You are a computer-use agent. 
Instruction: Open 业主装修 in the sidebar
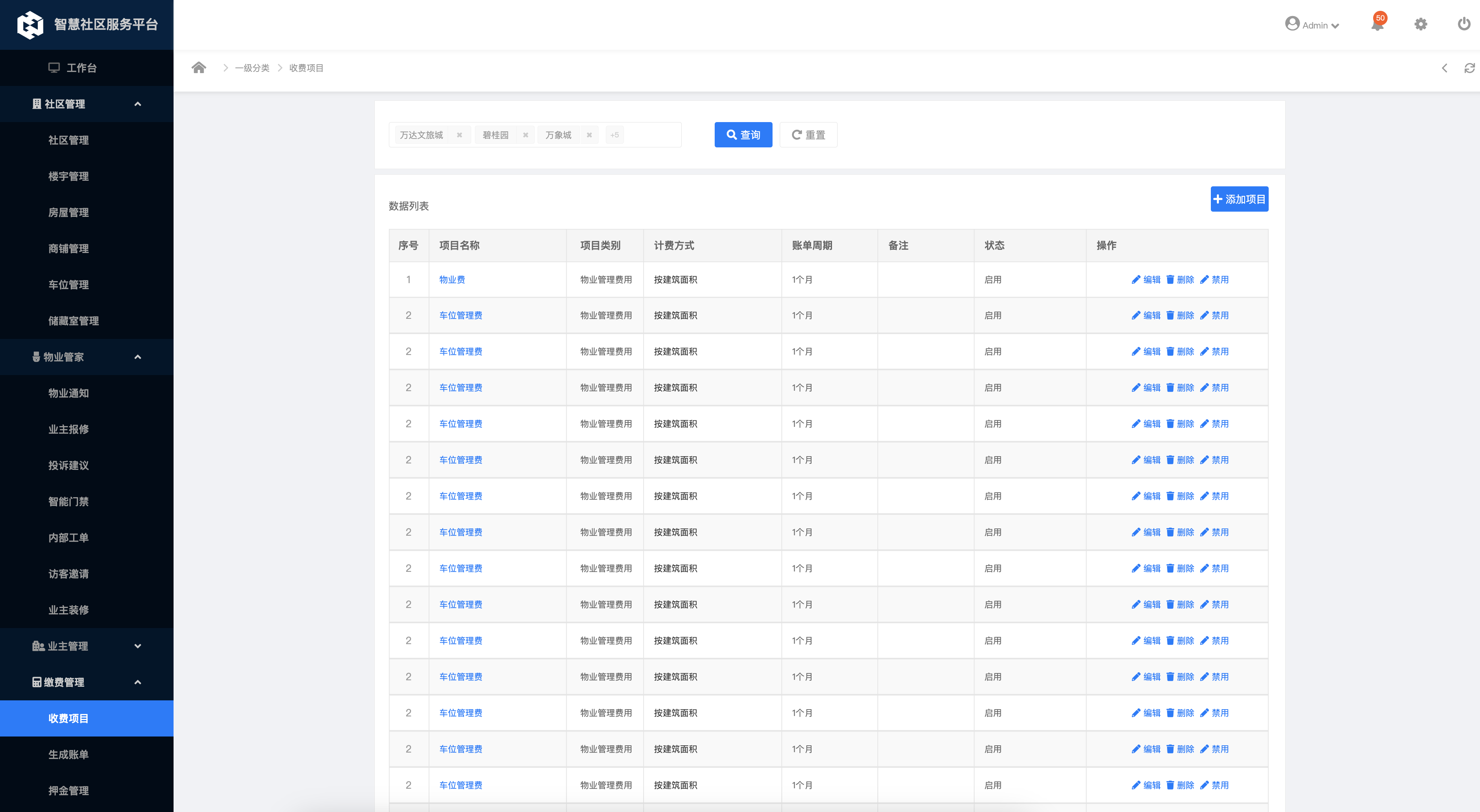pyautogui.click(x=87, y=610)
